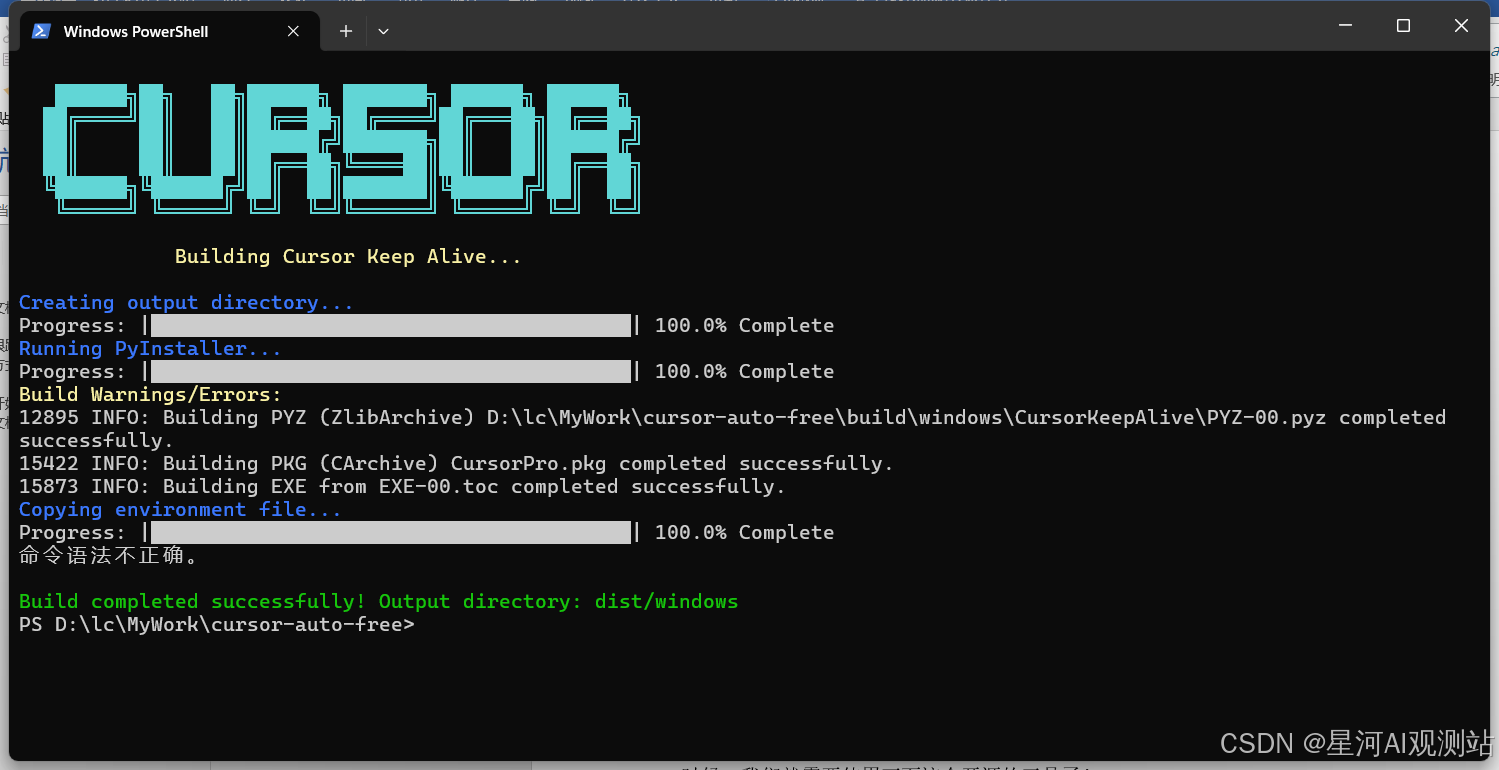Click the PS D:\lc\MyWork\cursor-auto-free> prompt
The image size is (1499, 770).
[x=216, y=624]
